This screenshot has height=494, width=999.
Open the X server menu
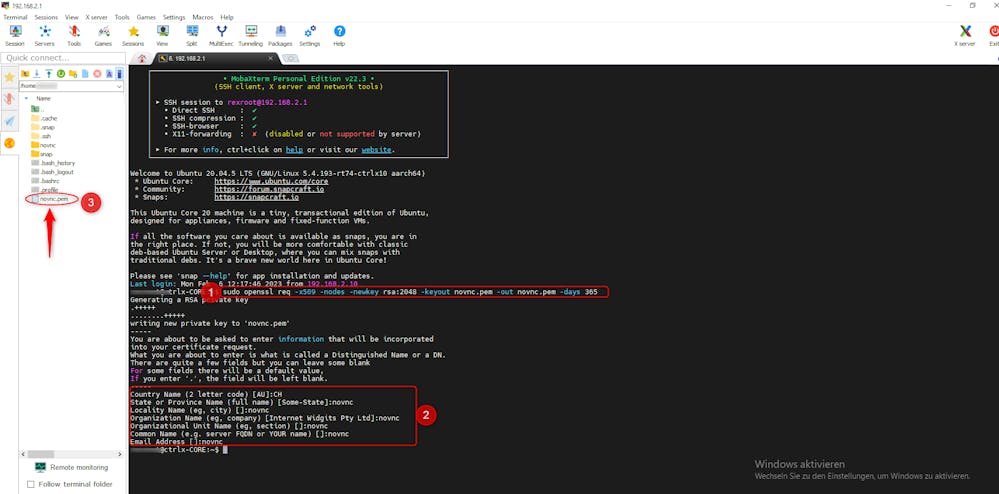tap(96, 17)
